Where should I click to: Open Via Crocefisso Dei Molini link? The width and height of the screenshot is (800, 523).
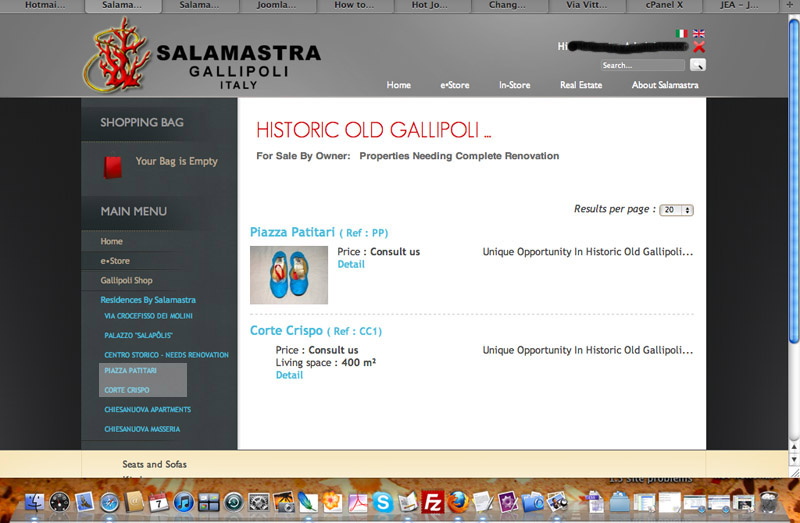(x=148, y=316)
